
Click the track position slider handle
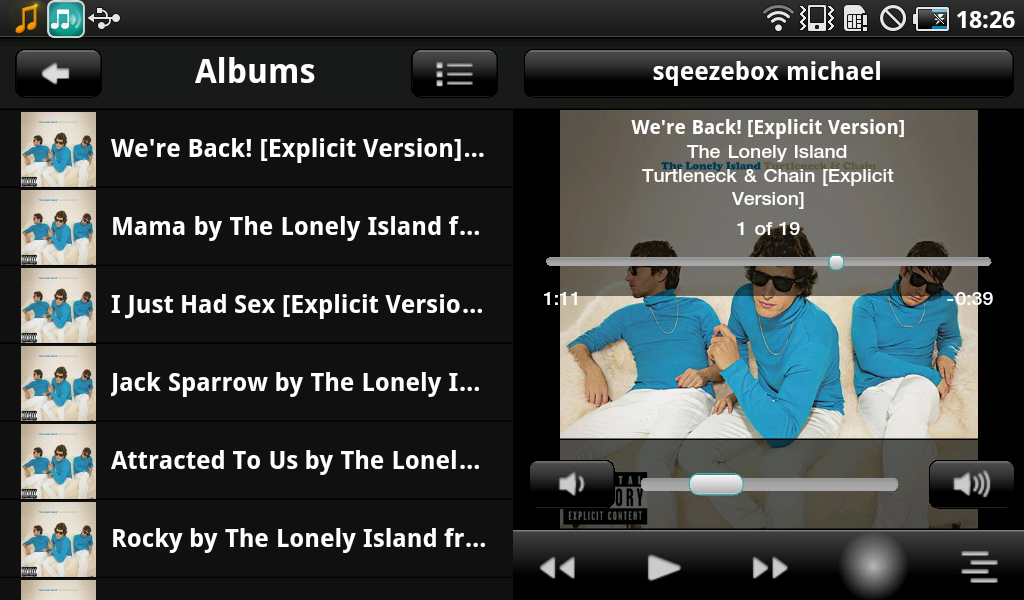pos(836,262)
